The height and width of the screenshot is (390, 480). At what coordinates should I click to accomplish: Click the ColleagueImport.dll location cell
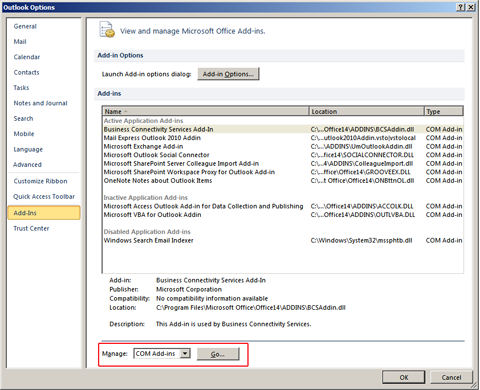(x=362, y=164)
